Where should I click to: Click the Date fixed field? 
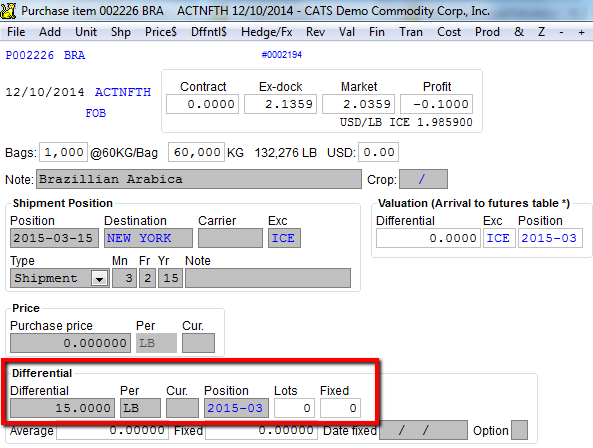[x=424, y=430]
